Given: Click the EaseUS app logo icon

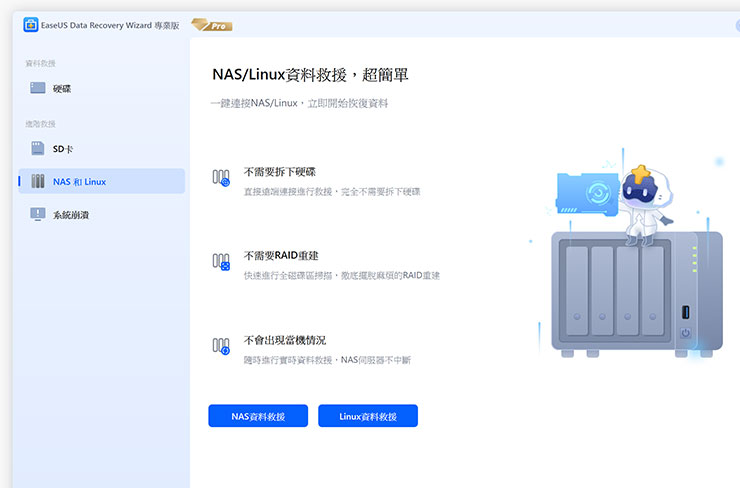Looking at the screenshot, I should [31, 25].
